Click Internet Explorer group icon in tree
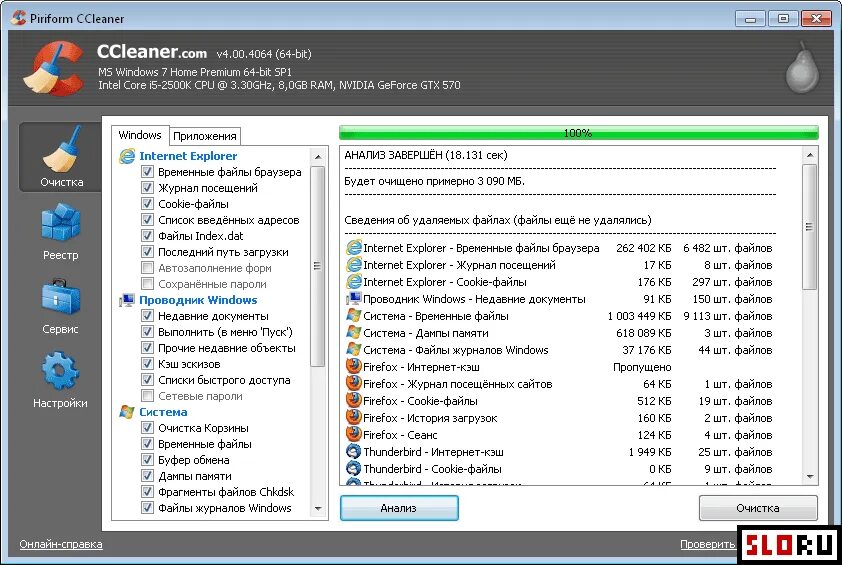 (x=127, y=156)
